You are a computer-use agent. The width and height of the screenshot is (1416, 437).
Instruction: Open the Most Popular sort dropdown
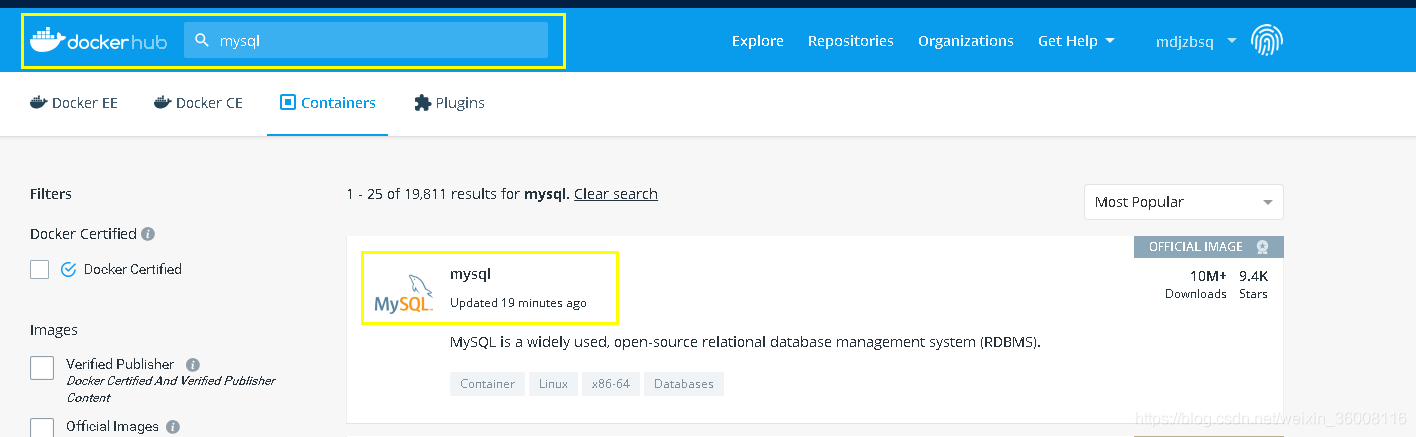coord(1183,202)
